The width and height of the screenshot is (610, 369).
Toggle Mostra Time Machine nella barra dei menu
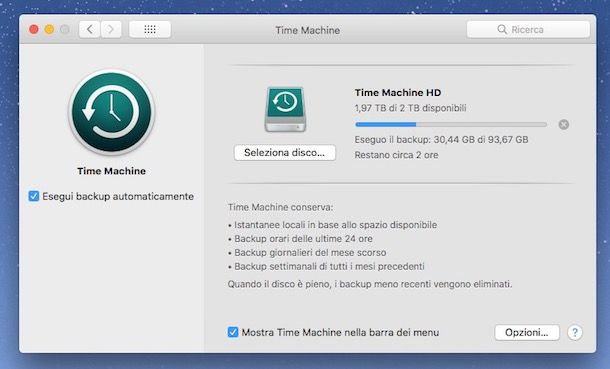point(233,332)
